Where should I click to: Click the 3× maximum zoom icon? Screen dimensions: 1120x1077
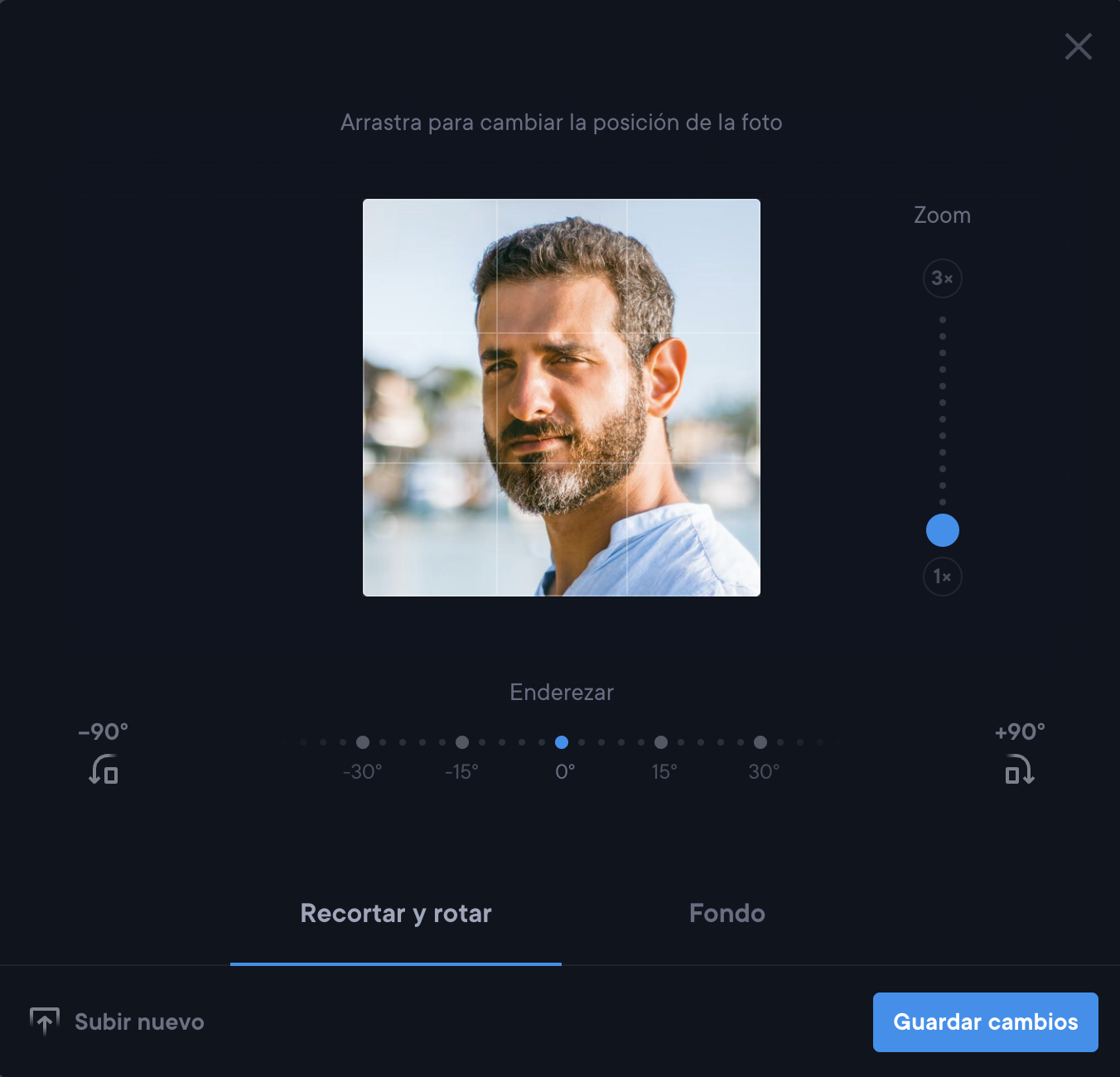pos(942,278)
